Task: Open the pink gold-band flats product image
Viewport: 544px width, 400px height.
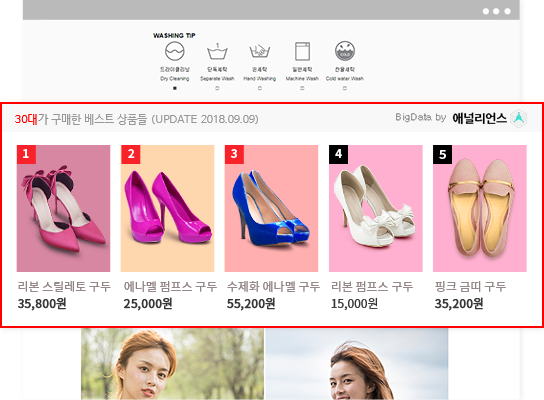Action: [x=480, y=208]
